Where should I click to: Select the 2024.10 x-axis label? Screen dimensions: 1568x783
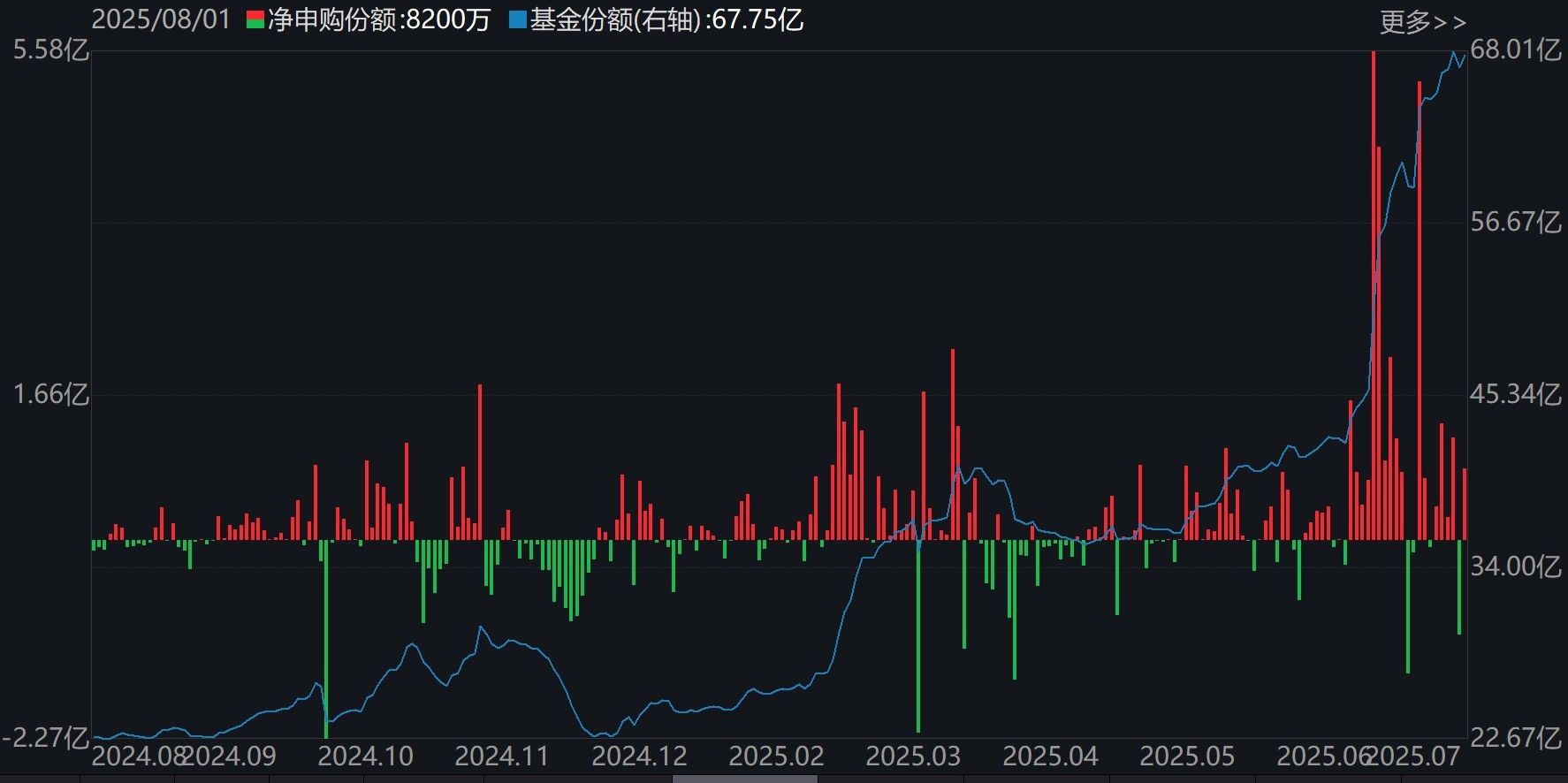[x=365, y=756]
